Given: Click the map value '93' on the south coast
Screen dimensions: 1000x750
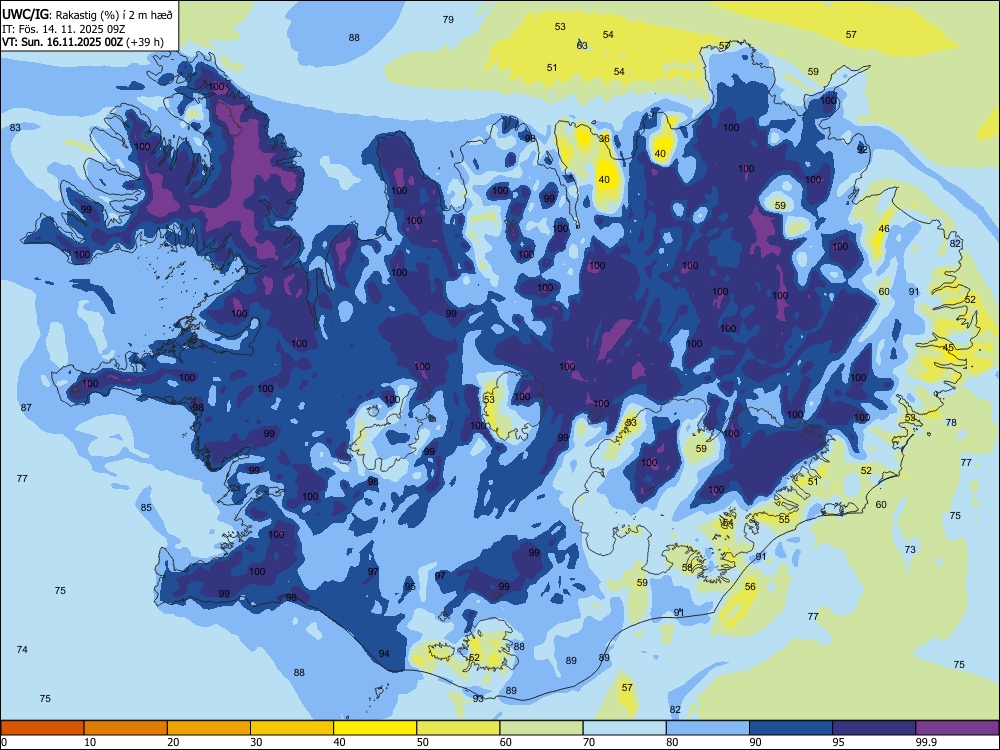Looking at the screenshot, I should pyautogui.click(x=478, y=698).
